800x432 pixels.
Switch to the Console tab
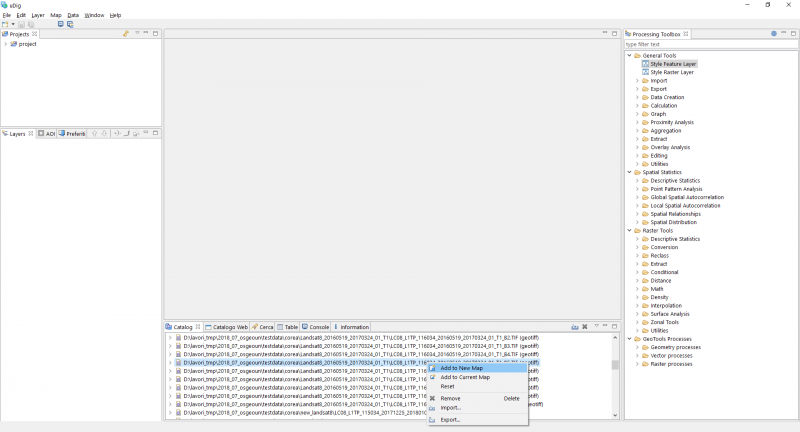click(316, 327)
